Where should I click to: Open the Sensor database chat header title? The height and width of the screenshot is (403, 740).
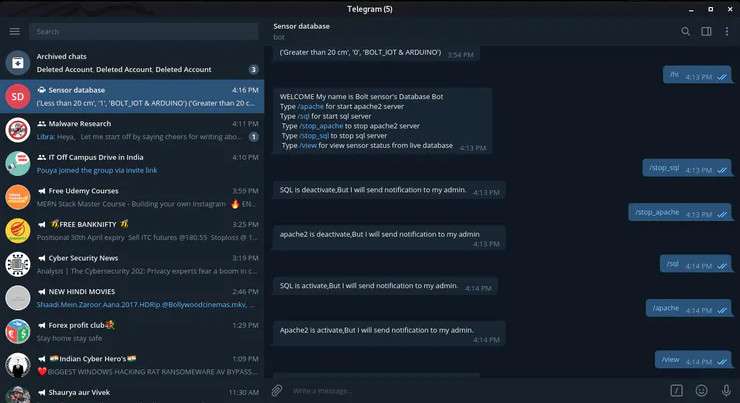pyautogui.click(x=302, y=26)
